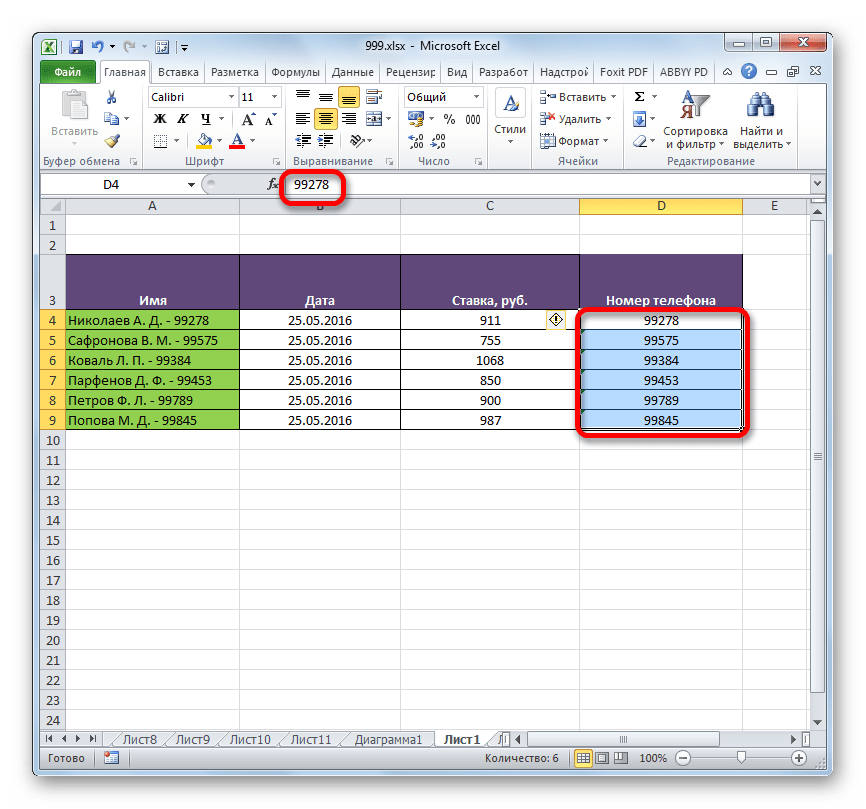
Task: Click the Cut scissors icon
Action: (x=112, y=97)
